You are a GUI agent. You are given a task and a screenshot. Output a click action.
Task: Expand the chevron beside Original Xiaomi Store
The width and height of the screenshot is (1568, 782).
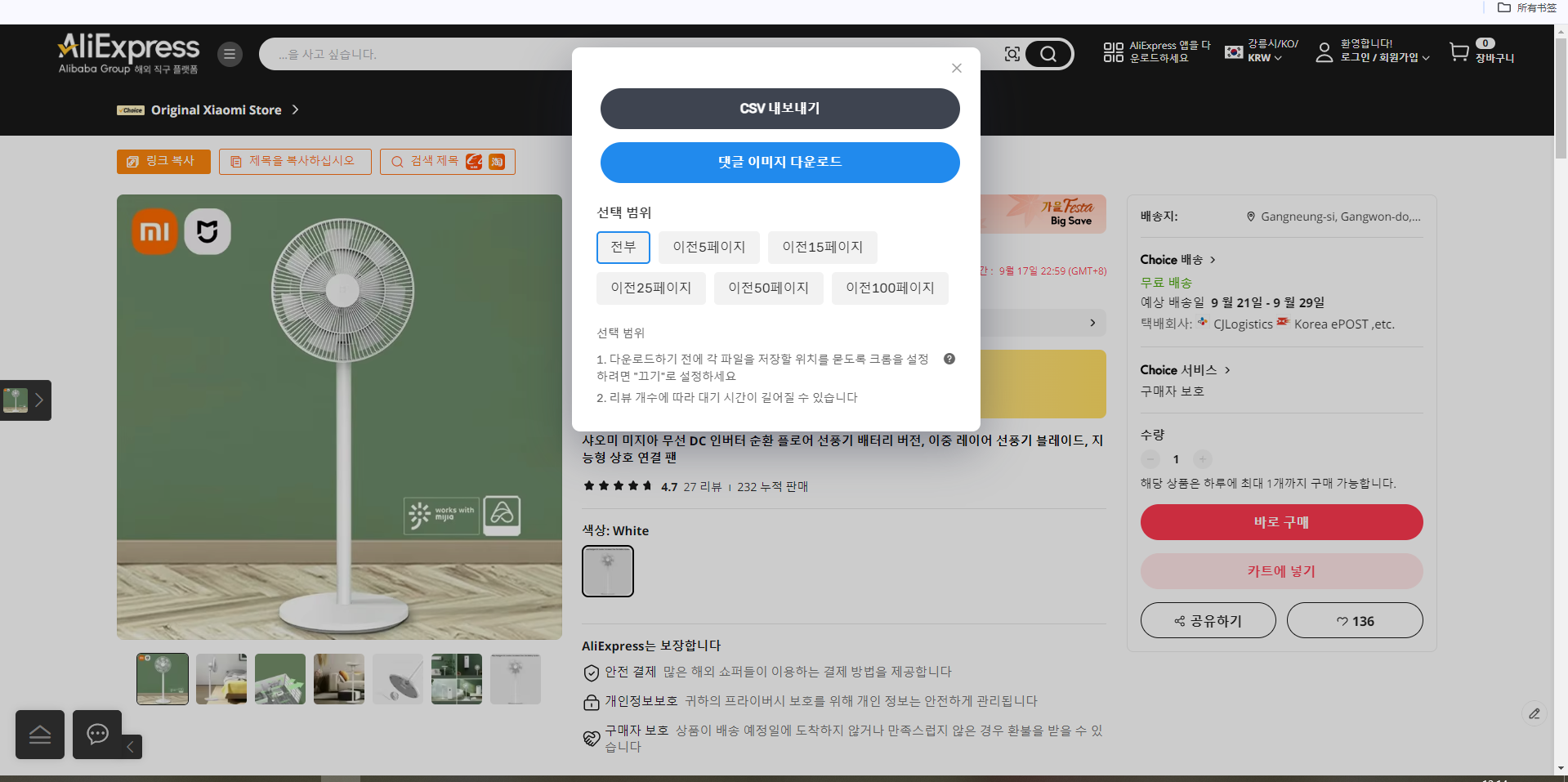pyautogui.click(x=295, y=109)
